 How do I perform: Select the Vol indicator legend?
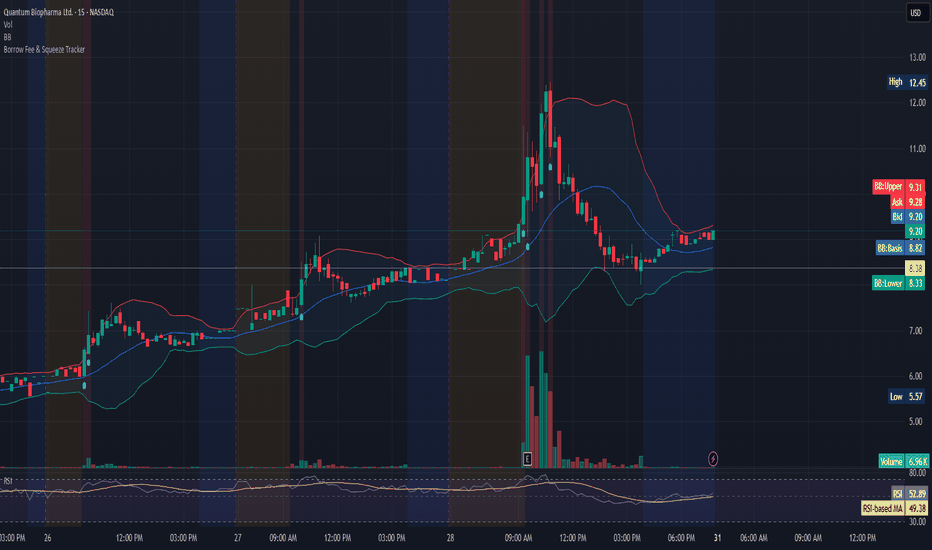click(x=8, y=24)
